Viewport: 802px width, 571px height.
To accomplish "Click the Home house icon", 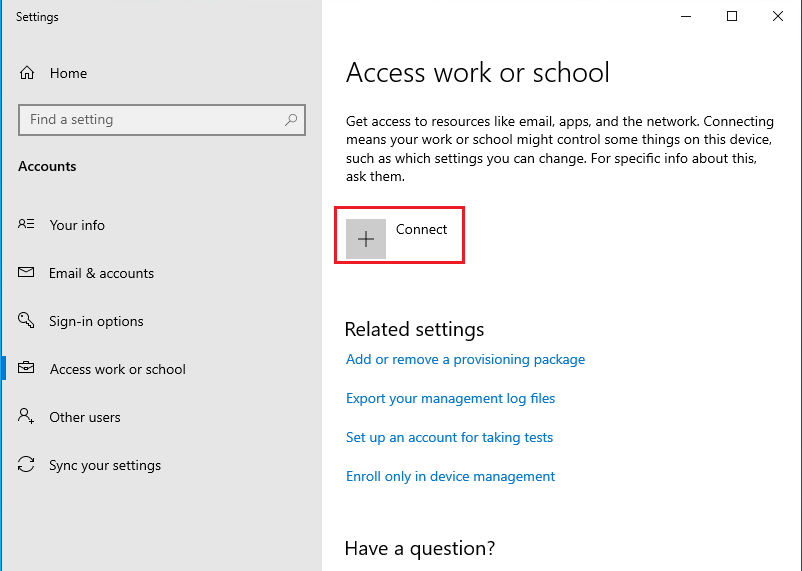I will click(x=27, y=73).
